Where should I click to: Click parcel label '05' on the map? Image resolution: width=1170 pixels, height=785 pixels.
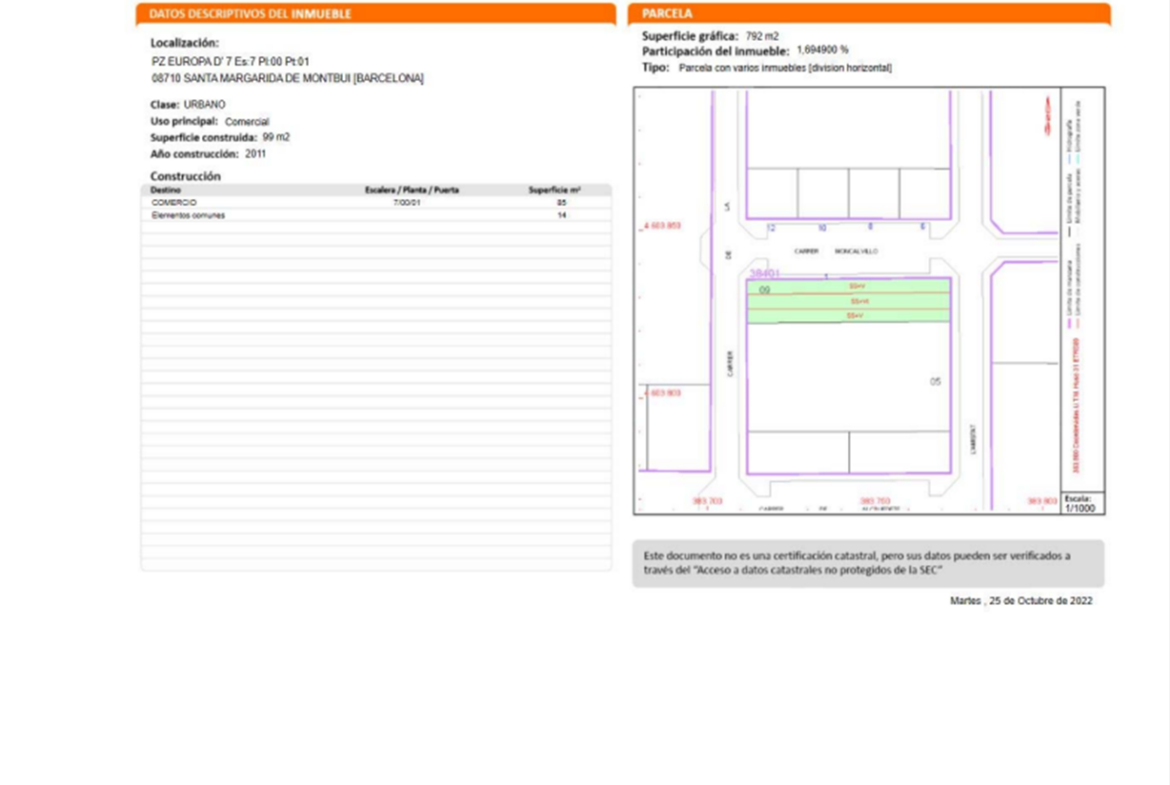935,381
